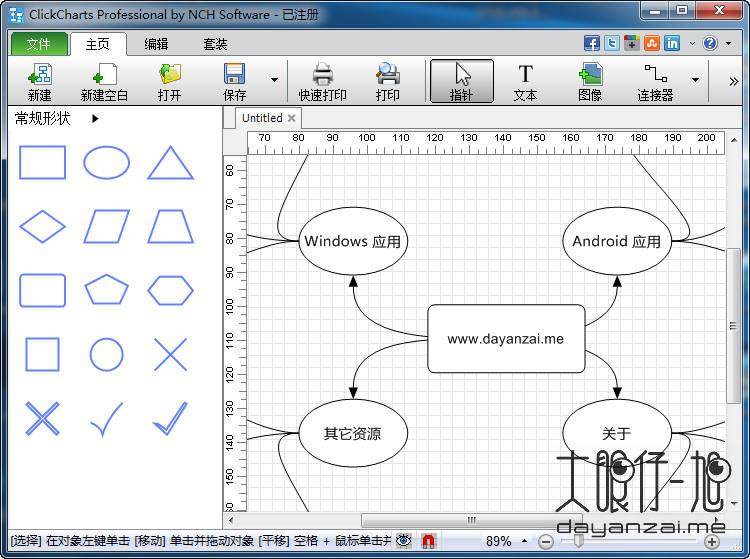750x559 pixels.
Task: Click the 新建 (New) flowchart icon
Action: (x=40, y=82)
